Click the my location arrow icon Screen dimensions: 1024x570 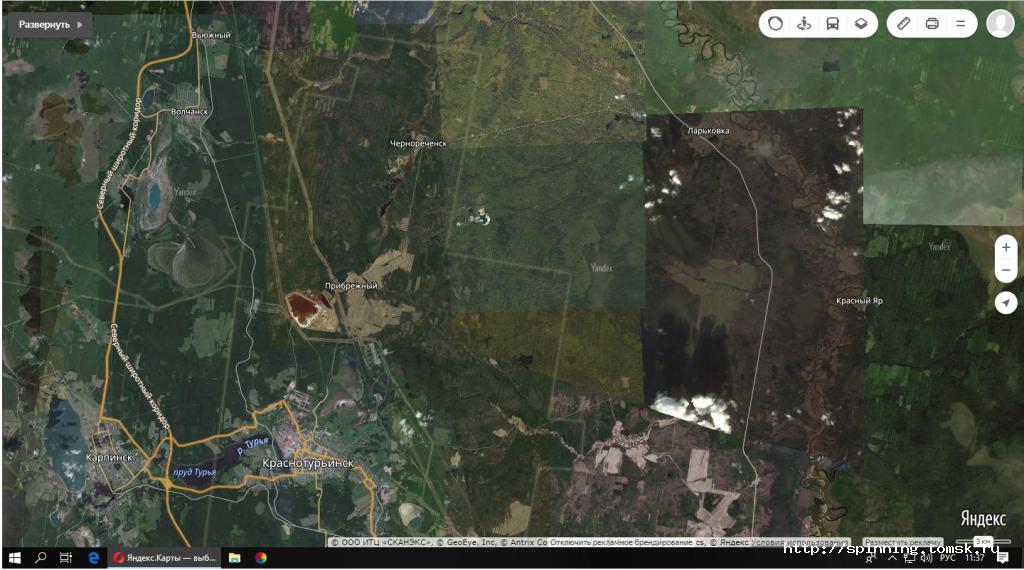click(1006, 303)
